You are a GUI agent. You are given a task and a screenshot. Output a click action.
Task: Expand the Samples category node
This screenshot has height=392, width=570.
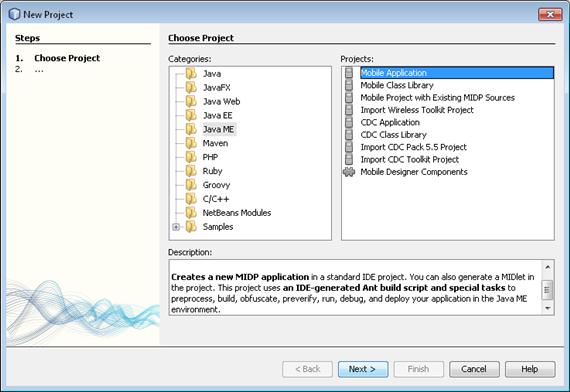[176, 227]
